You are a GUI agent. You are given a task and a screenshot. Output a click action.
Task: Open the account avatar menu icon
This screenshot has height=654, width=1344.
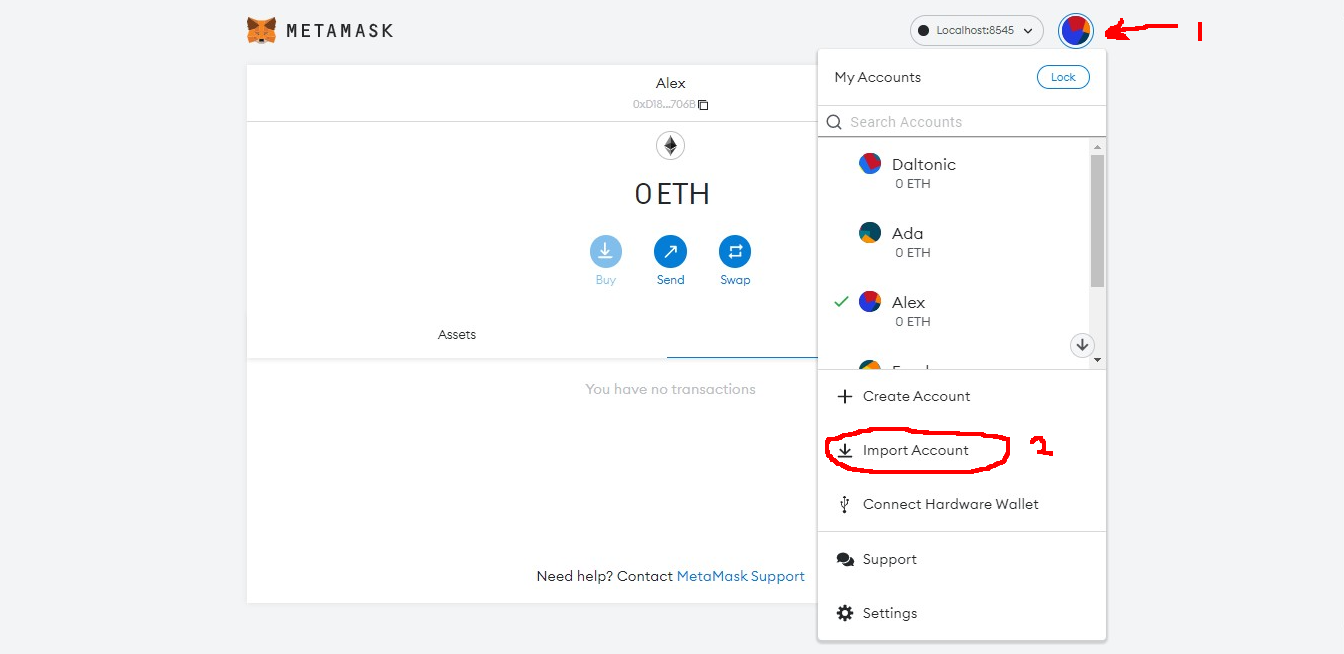coord(1075,31)
